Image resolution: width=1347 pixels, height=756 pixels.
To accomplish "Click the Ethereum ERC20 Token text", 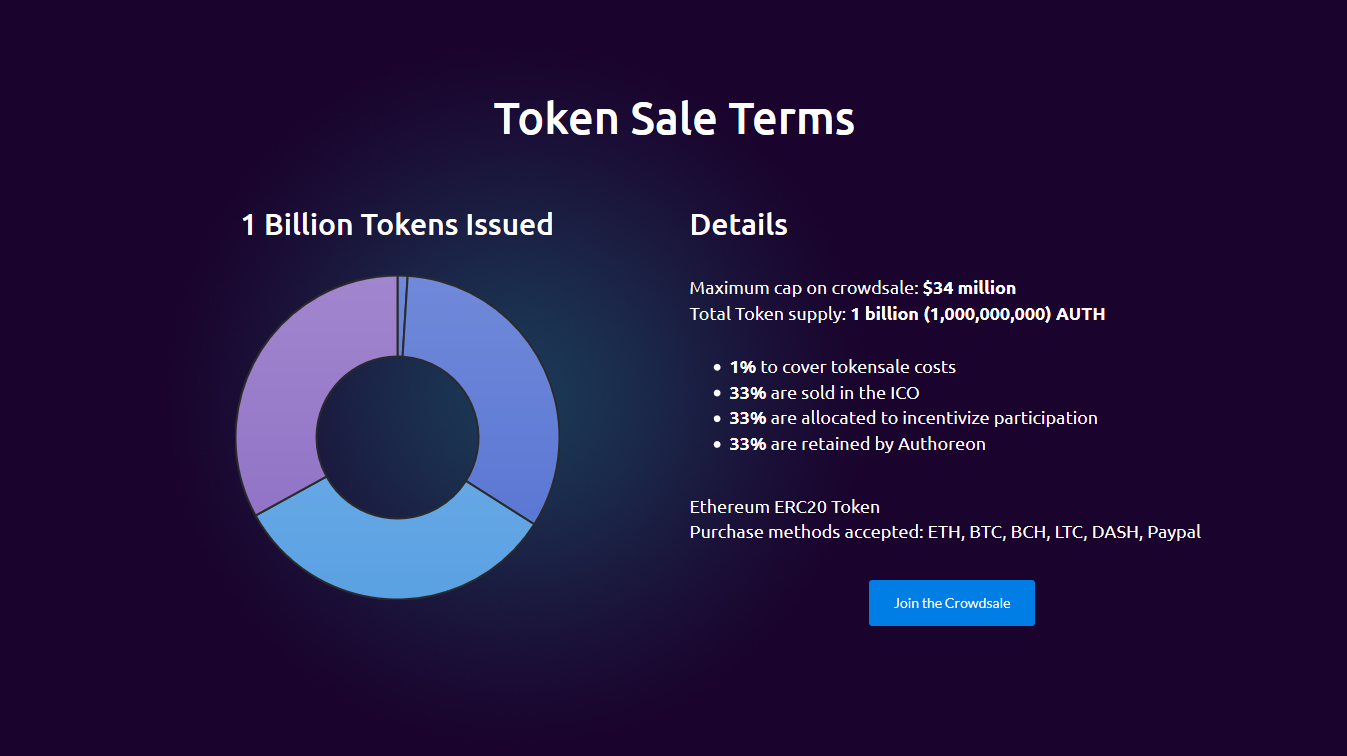I will (784, 507).
